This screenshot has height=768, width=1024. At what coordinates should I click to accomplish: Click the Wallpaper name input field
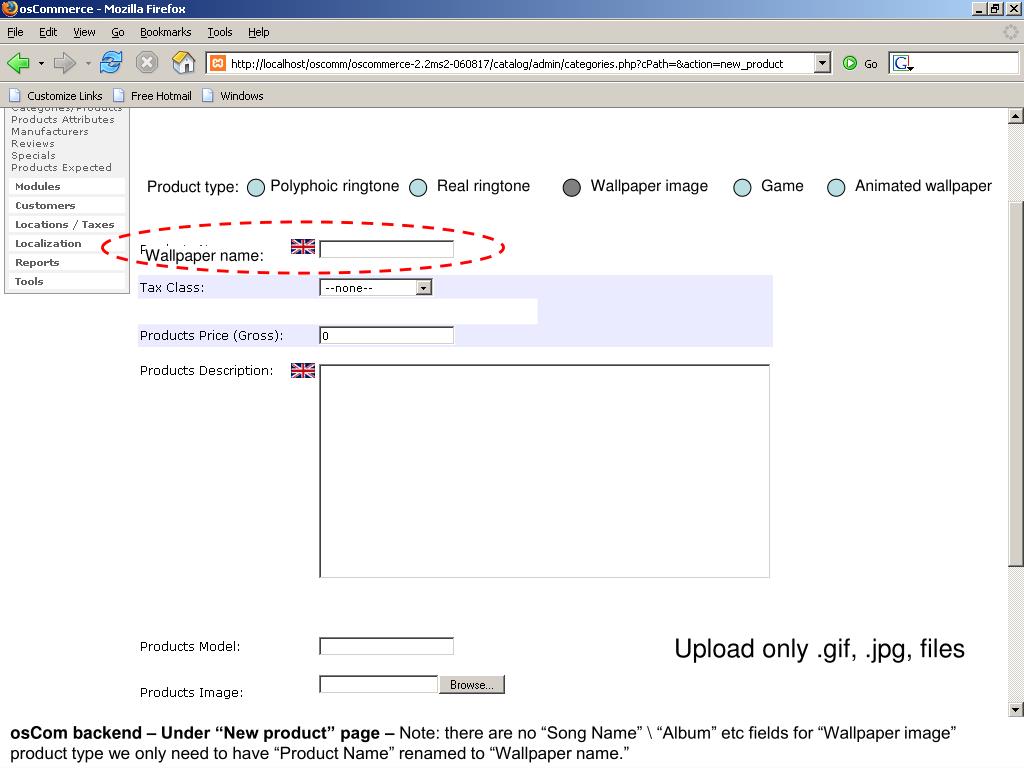387,249
